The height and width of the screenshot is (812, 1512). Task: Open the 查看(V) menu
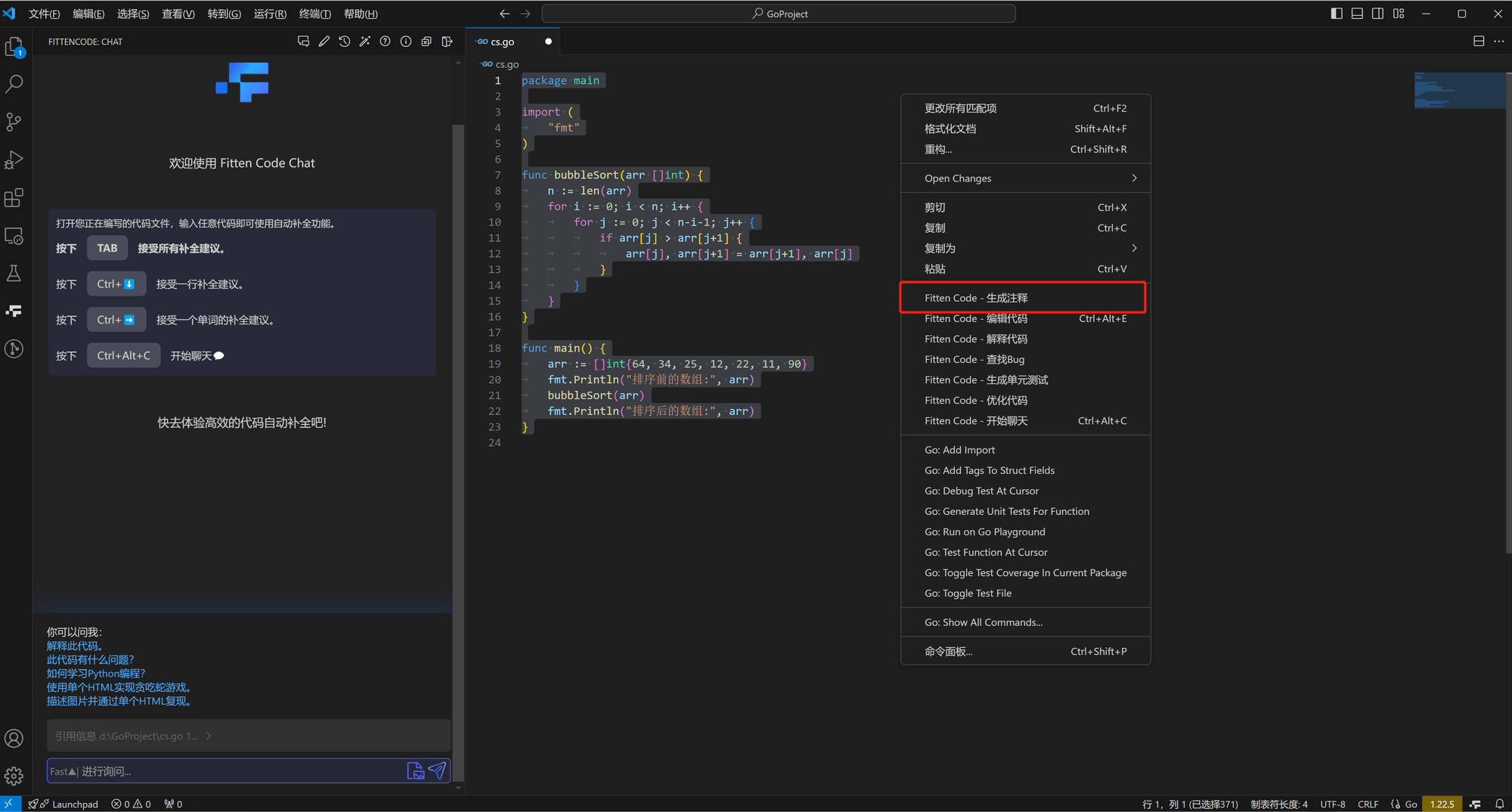178,14
